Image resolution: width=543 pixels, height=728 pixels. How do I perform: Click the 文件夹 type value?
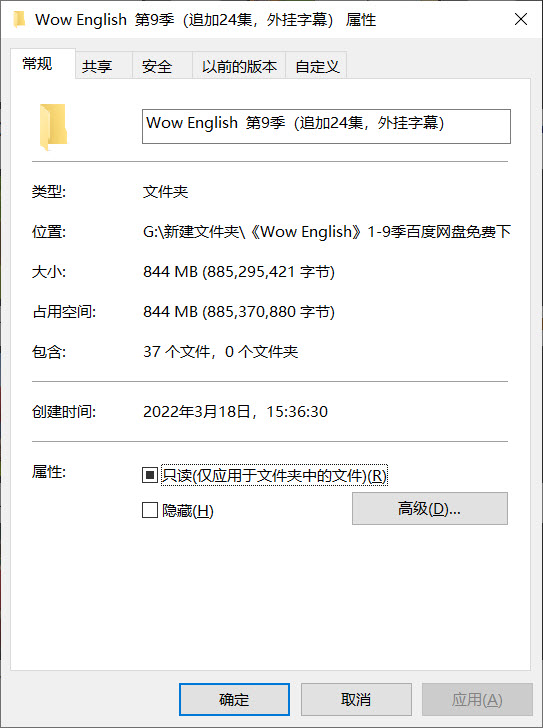(165, 191)
